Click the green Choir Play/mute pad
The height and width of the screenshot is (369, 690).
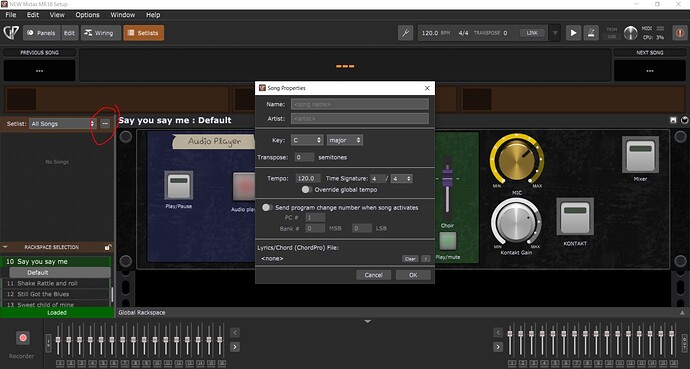(x=448, y=241)
